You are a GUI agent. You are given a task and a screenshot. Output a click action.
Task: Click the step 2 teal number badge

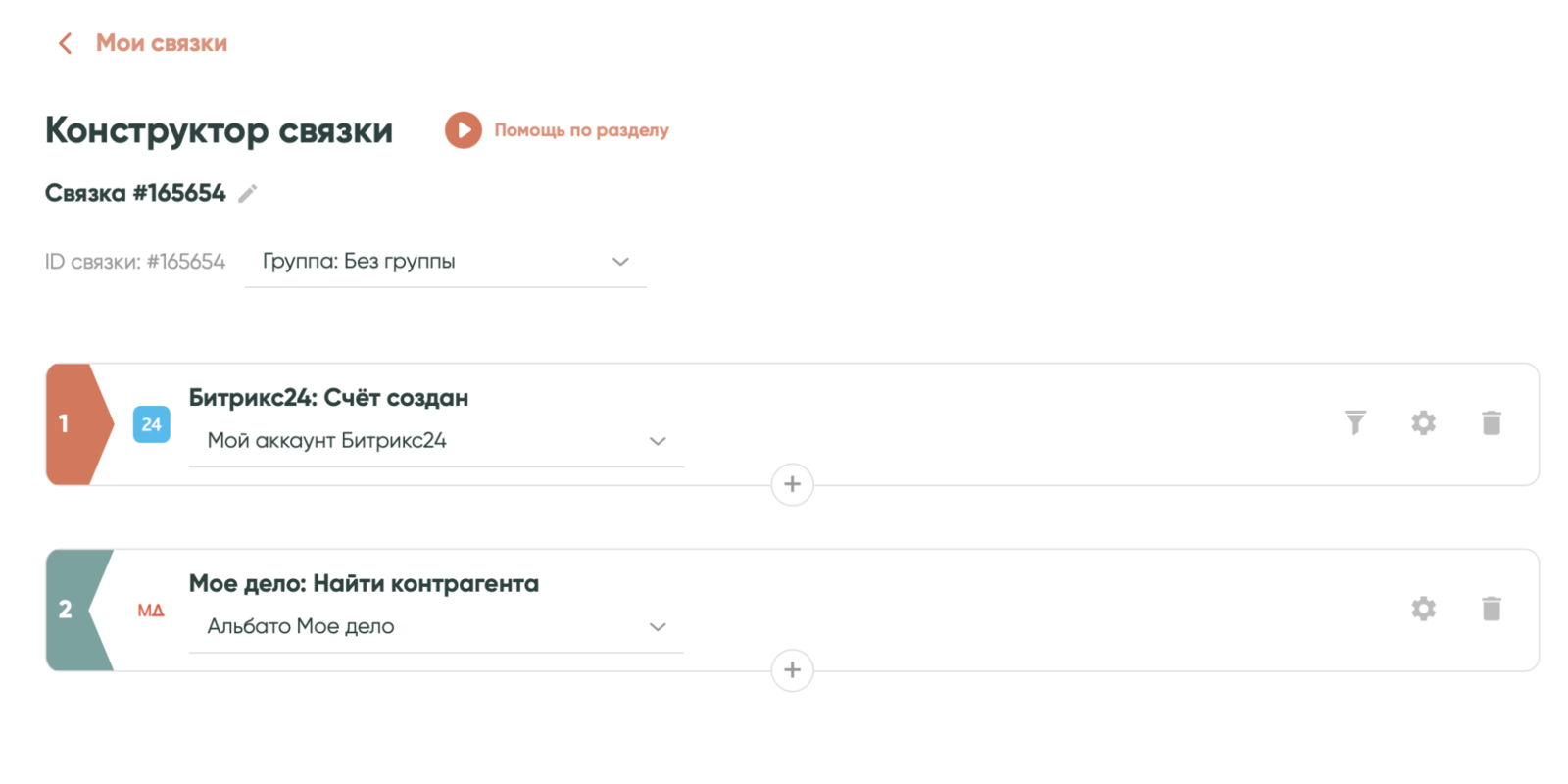69,610
